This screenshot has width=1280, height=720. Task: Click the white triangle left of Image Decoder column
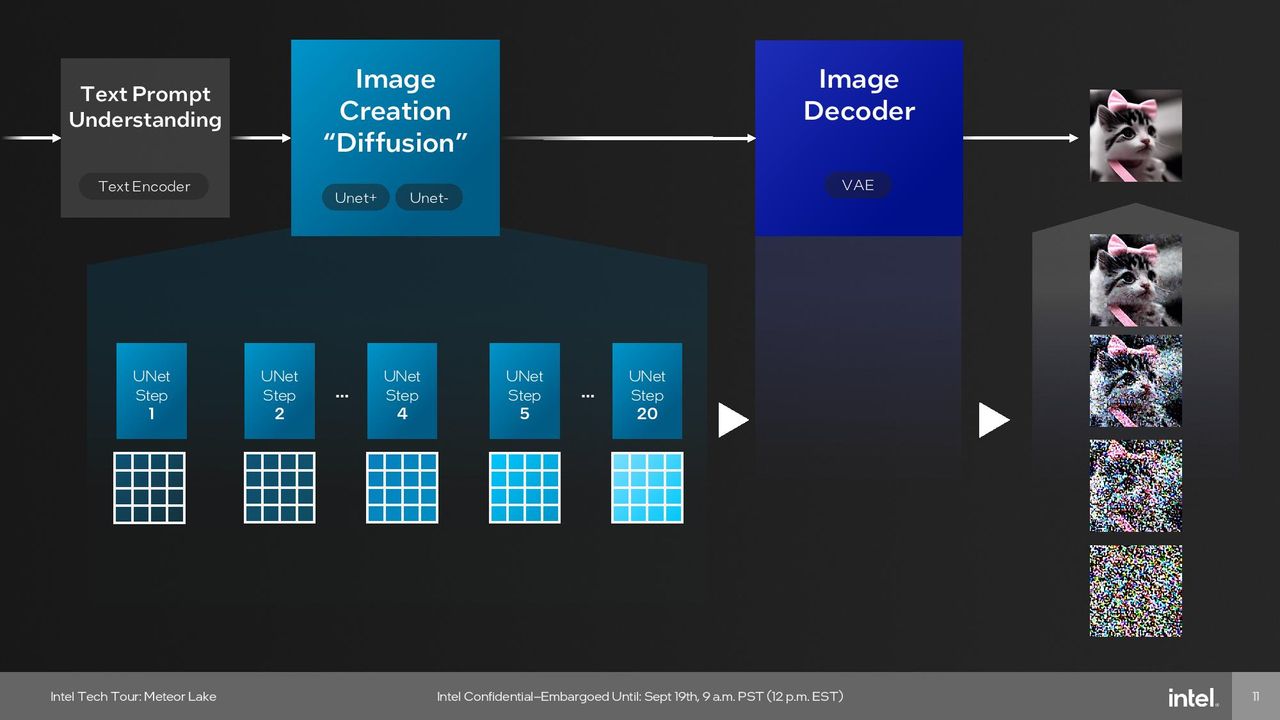(733, 420)
